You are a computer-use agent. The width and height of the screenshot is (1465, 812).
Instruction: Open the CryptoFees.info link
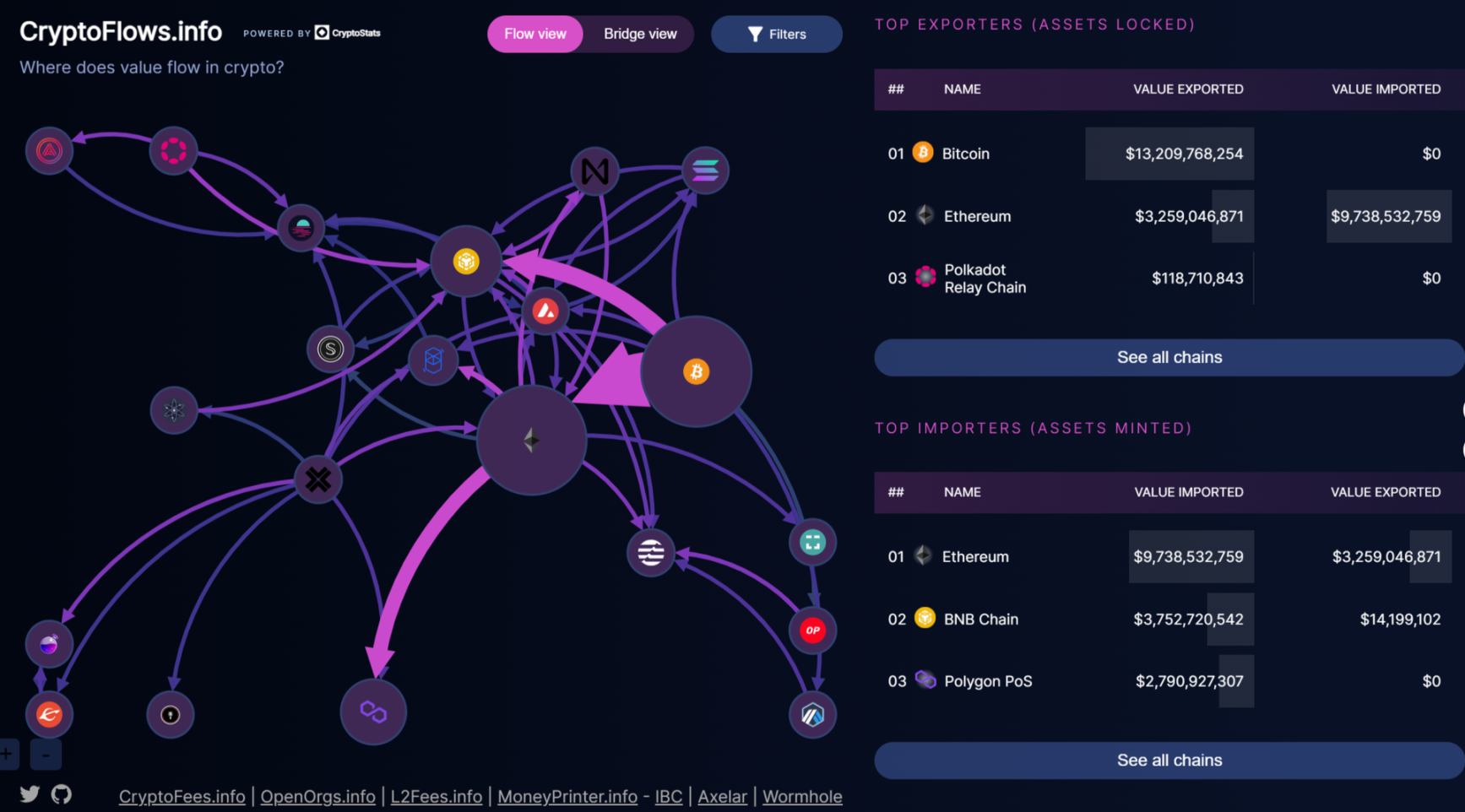[182, 796]
